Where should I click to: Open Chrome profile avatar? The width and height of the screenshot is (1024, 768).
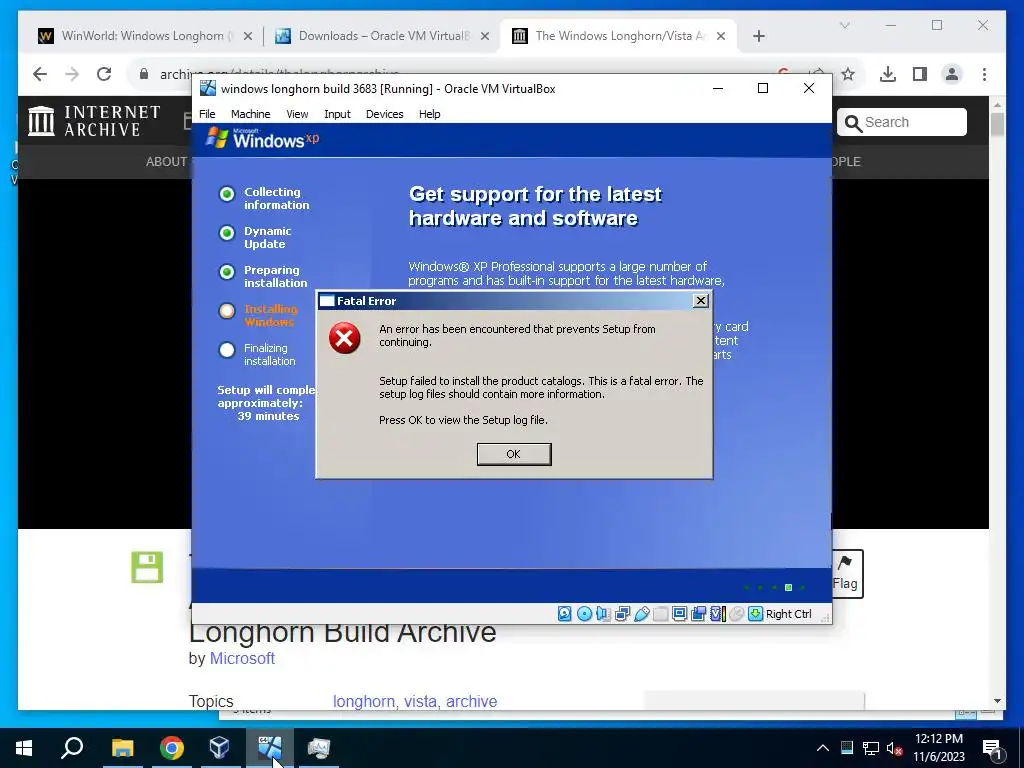(952, 74)
